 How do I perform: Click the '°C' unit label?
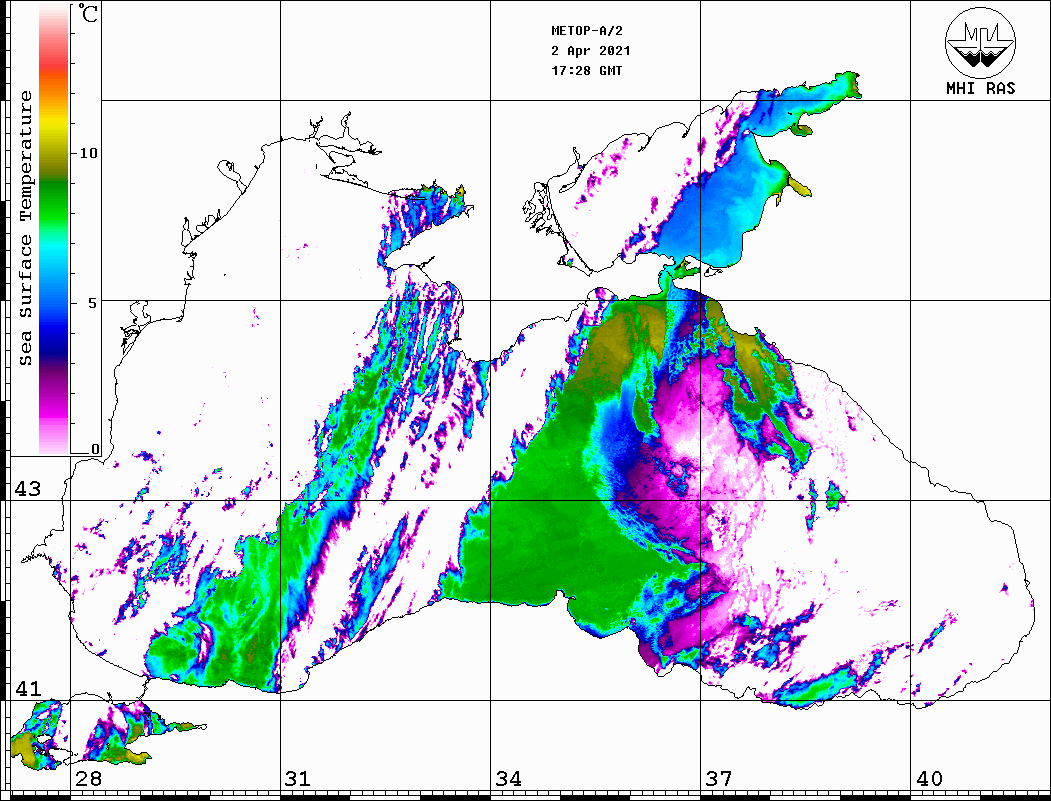[88, 13]
